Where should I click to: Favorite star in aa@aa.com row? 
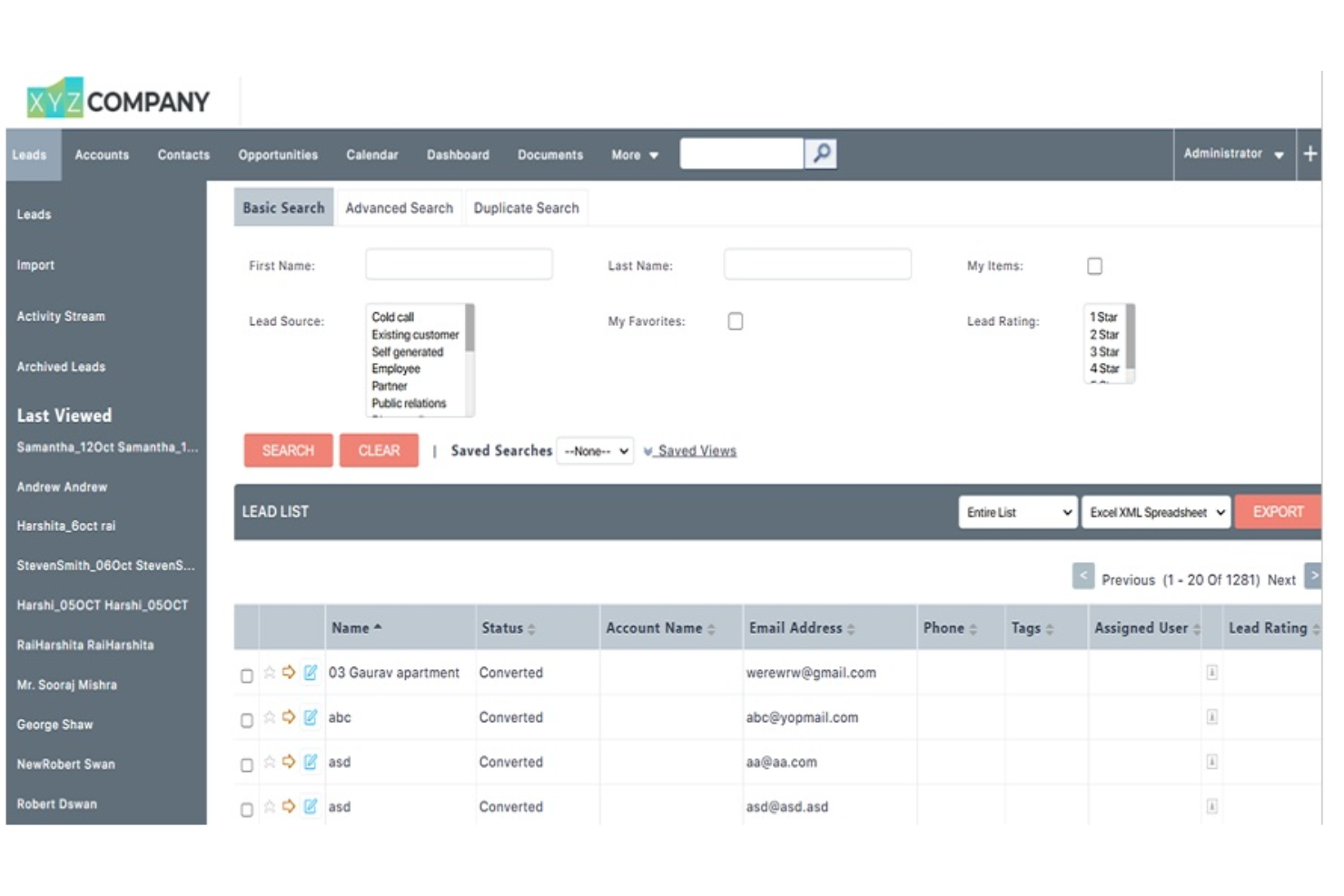tap(270, 762)
